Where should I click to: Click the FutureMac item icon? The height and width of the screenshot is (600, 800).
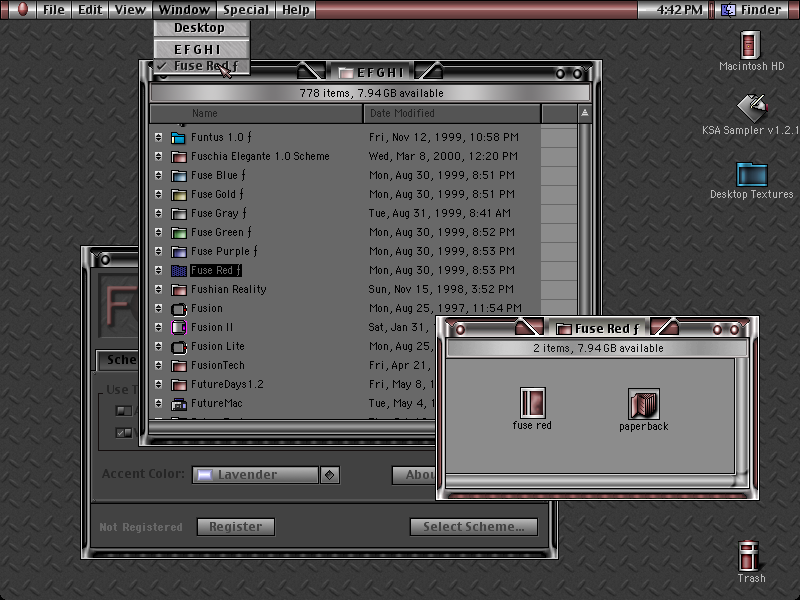[x=178, y=404]
